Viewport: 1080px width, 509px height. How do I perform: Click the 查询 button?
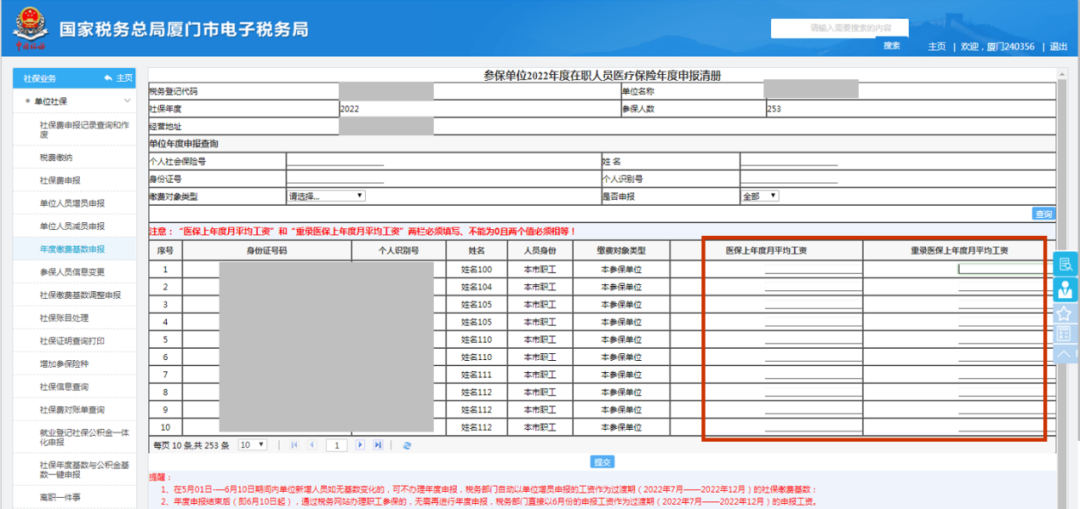1043,213
